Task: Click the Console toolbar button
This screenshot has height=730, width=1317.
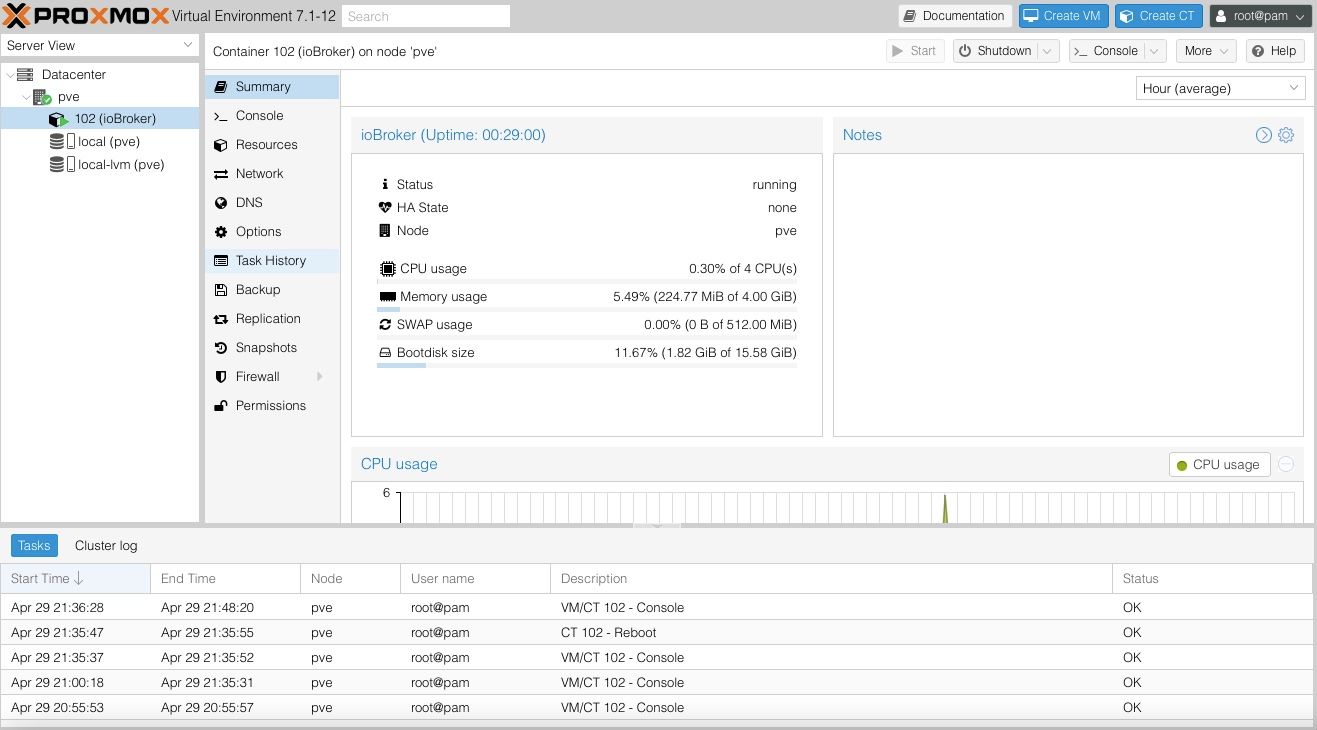Action: [1106, 51]
